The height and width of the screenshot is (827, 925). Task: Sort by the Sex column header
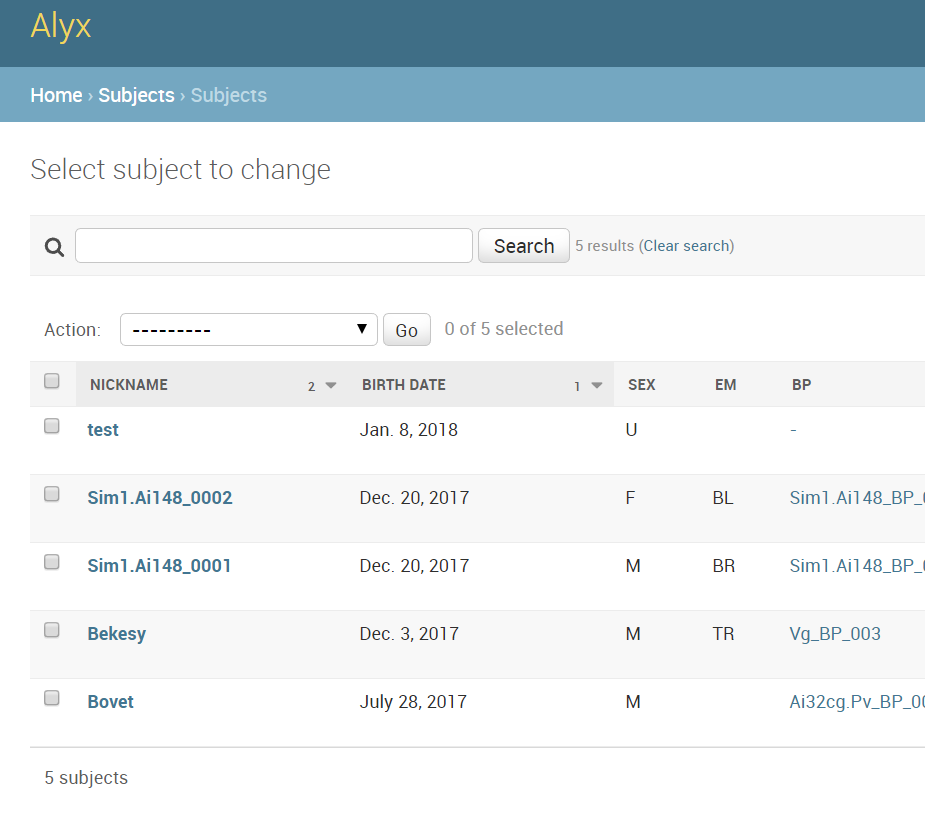[x=641, y=385]
